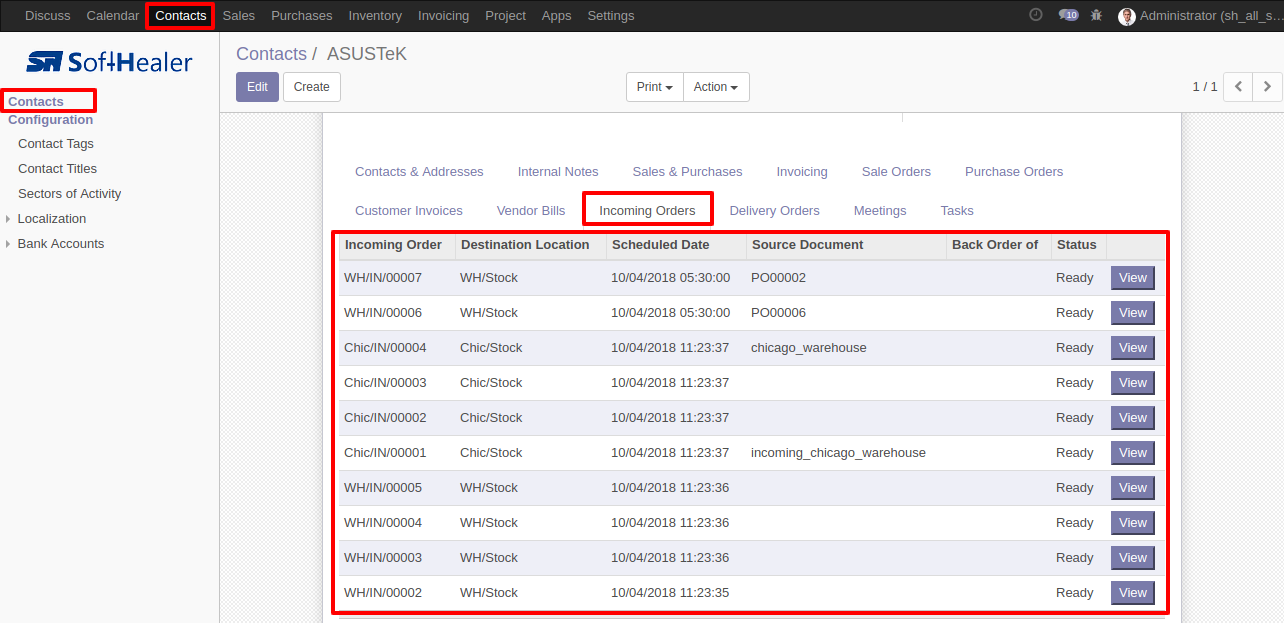
Task: View order WH/IN/00004
Action: coord(1133,523)
